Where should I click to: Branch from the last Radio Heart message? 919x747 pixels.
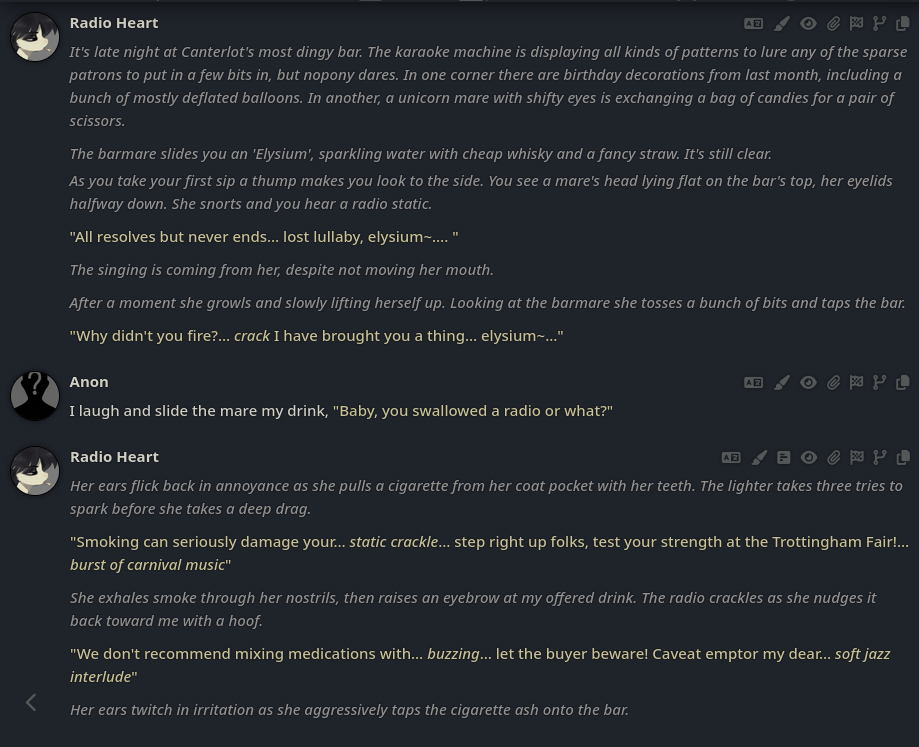pyautogui.click(x=879, y=458)
